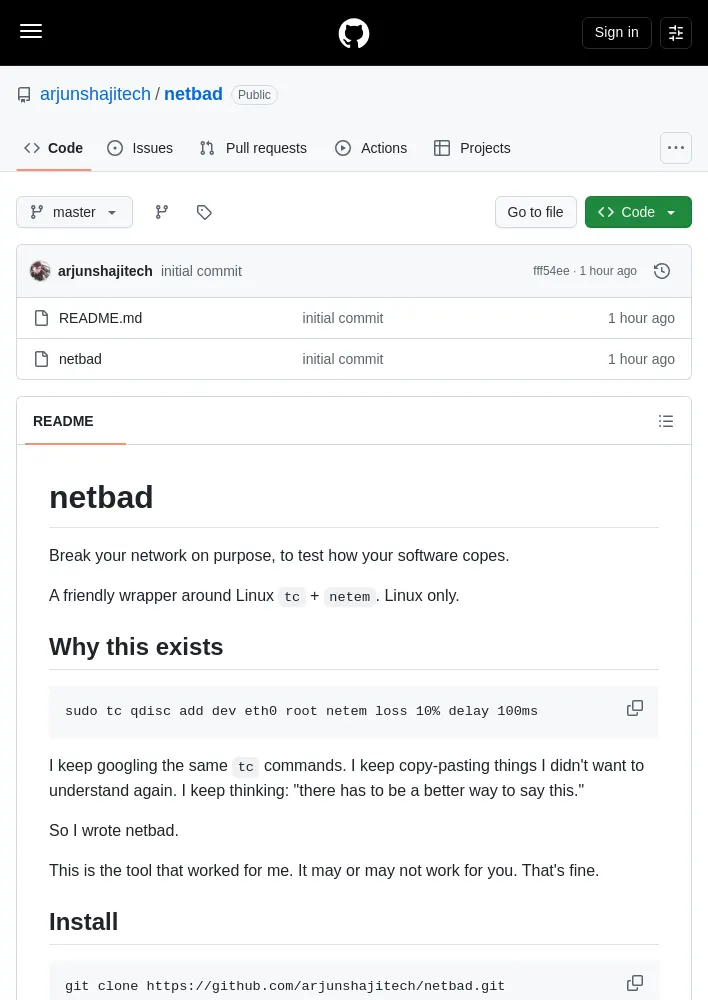Screen dimensions: 708x1000
Task: View tags via the tag icon
Action: (204, 212)
